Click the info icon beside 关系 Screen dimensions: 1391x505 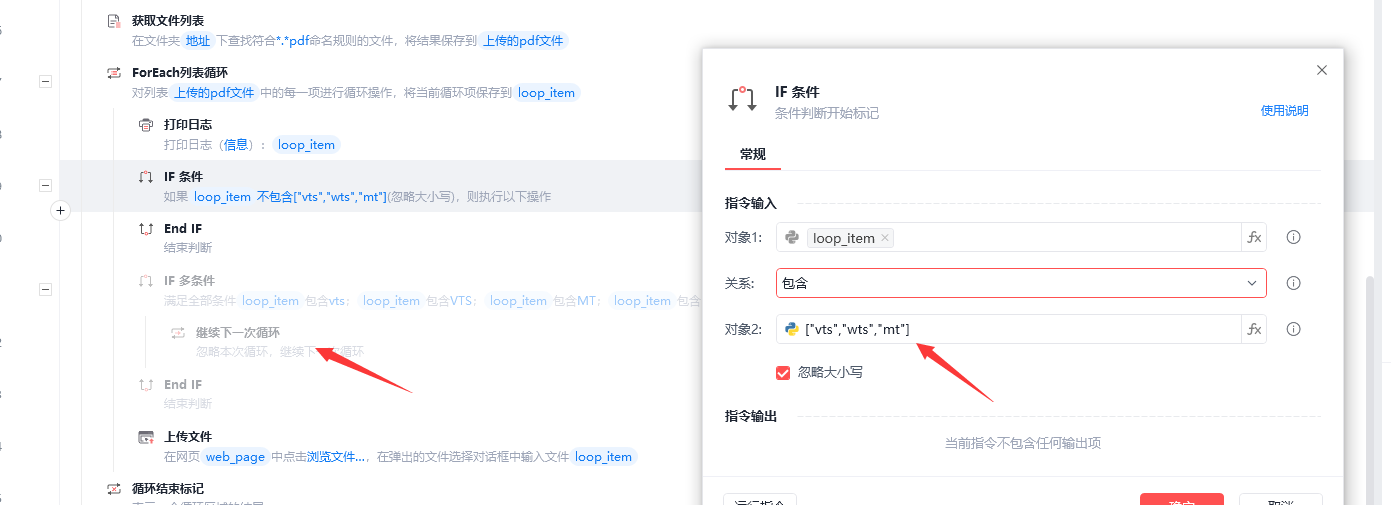tap(1293, 283)
